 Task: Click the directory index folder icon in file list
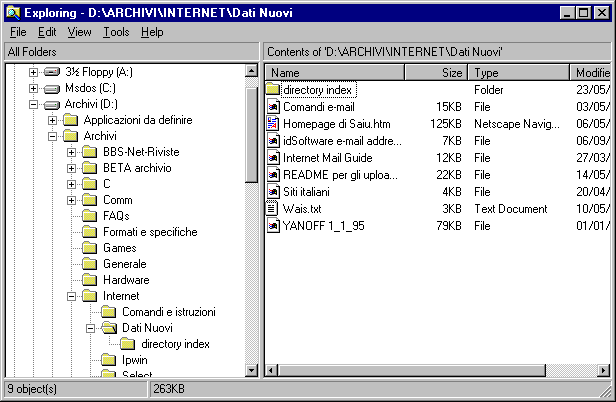point(273,90)
